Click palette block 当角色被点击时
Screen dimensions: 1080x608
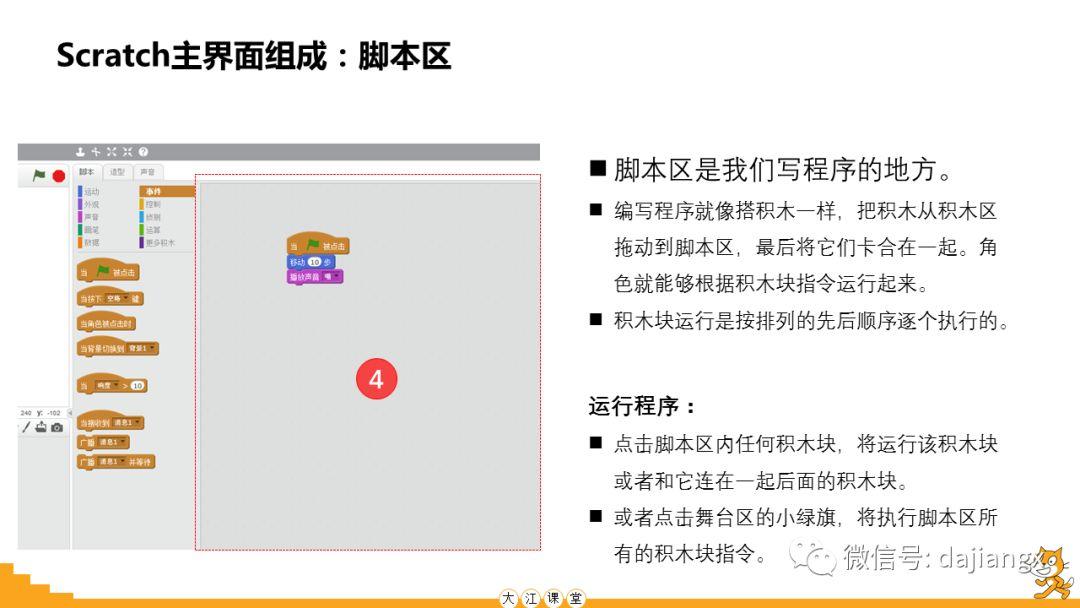coord(106,322)
